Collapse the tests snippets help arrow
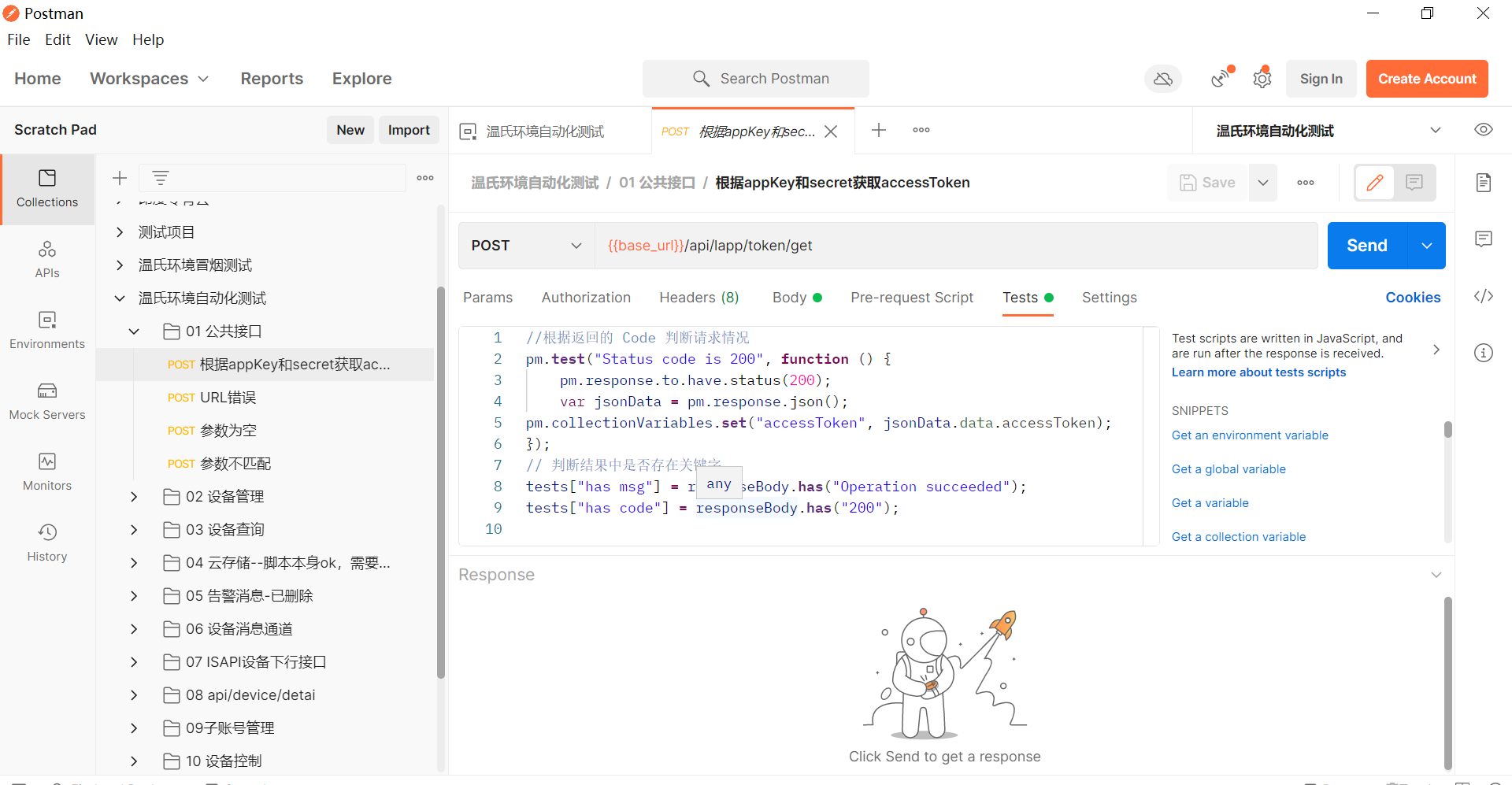The height and width of the screenshot is (785, 1512). click(x=1436, y=350)
